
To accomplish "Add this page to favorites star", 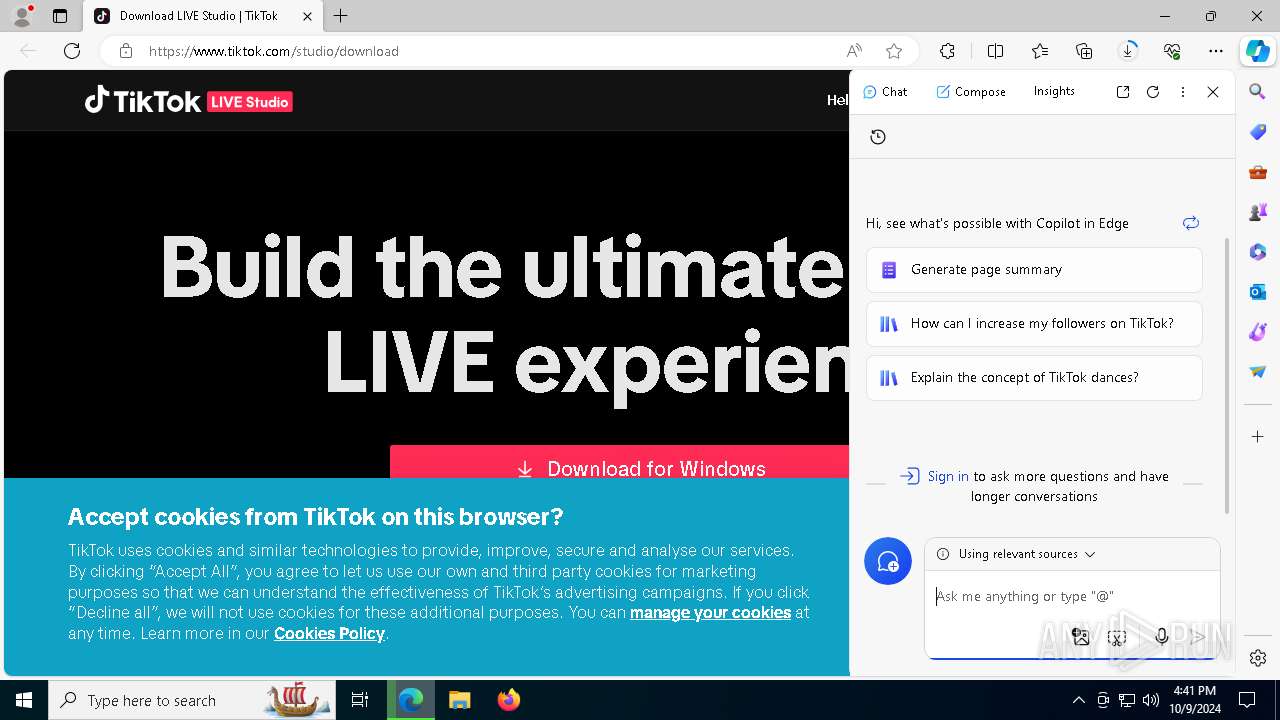I will point(894,51).
